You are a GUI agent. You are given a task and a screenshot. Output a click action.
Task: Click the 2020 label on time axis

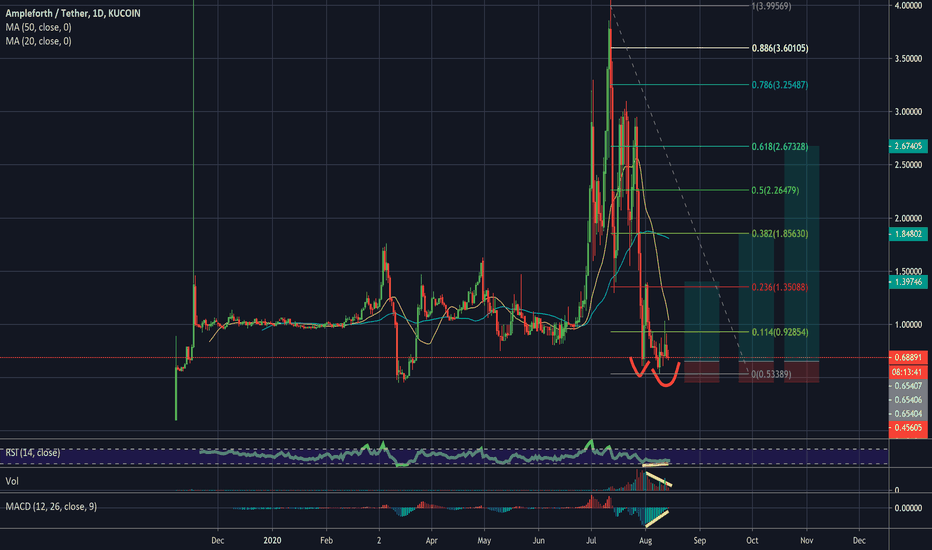272,540
